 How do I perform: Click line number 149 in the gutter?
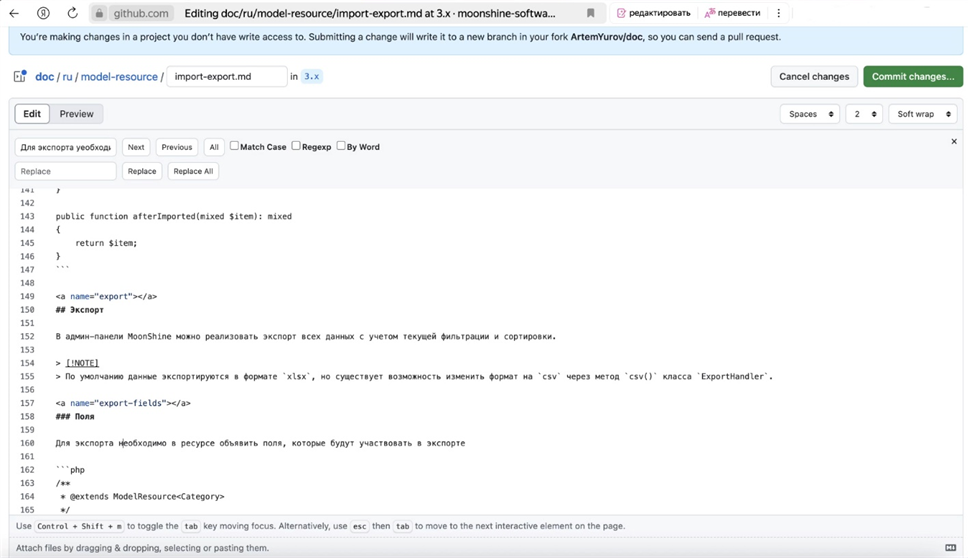(x=27, y=296)
